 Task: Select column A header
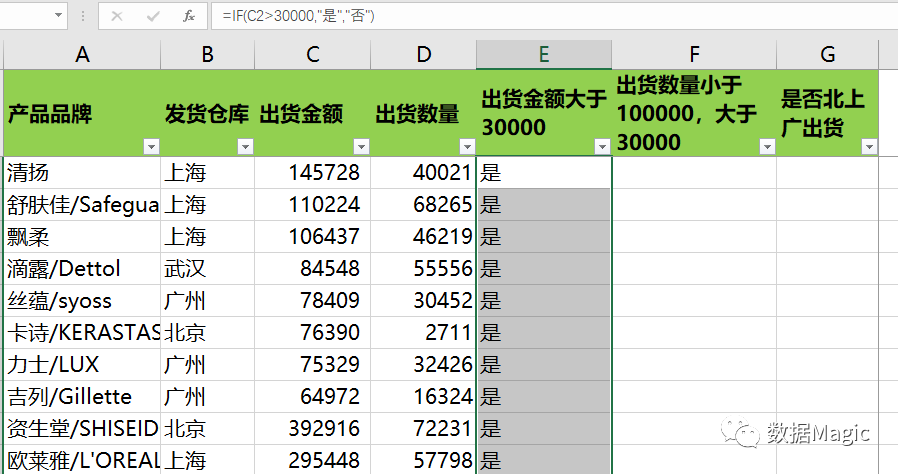(x=82, y=55)
